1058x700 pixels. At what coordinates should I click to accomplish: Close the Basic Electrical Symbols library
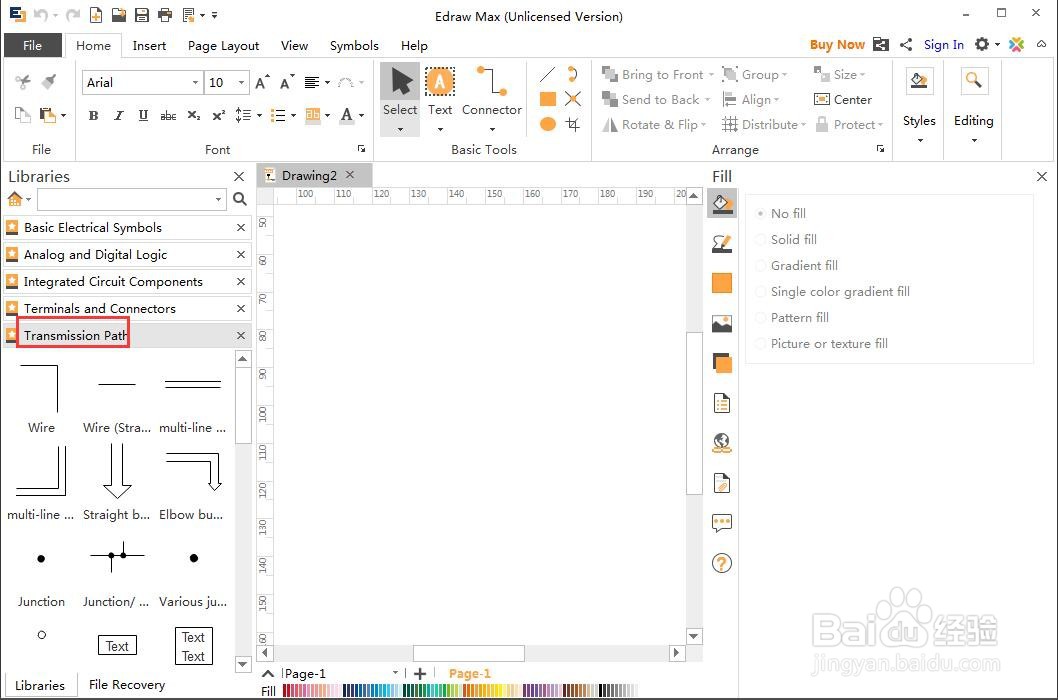241,227
